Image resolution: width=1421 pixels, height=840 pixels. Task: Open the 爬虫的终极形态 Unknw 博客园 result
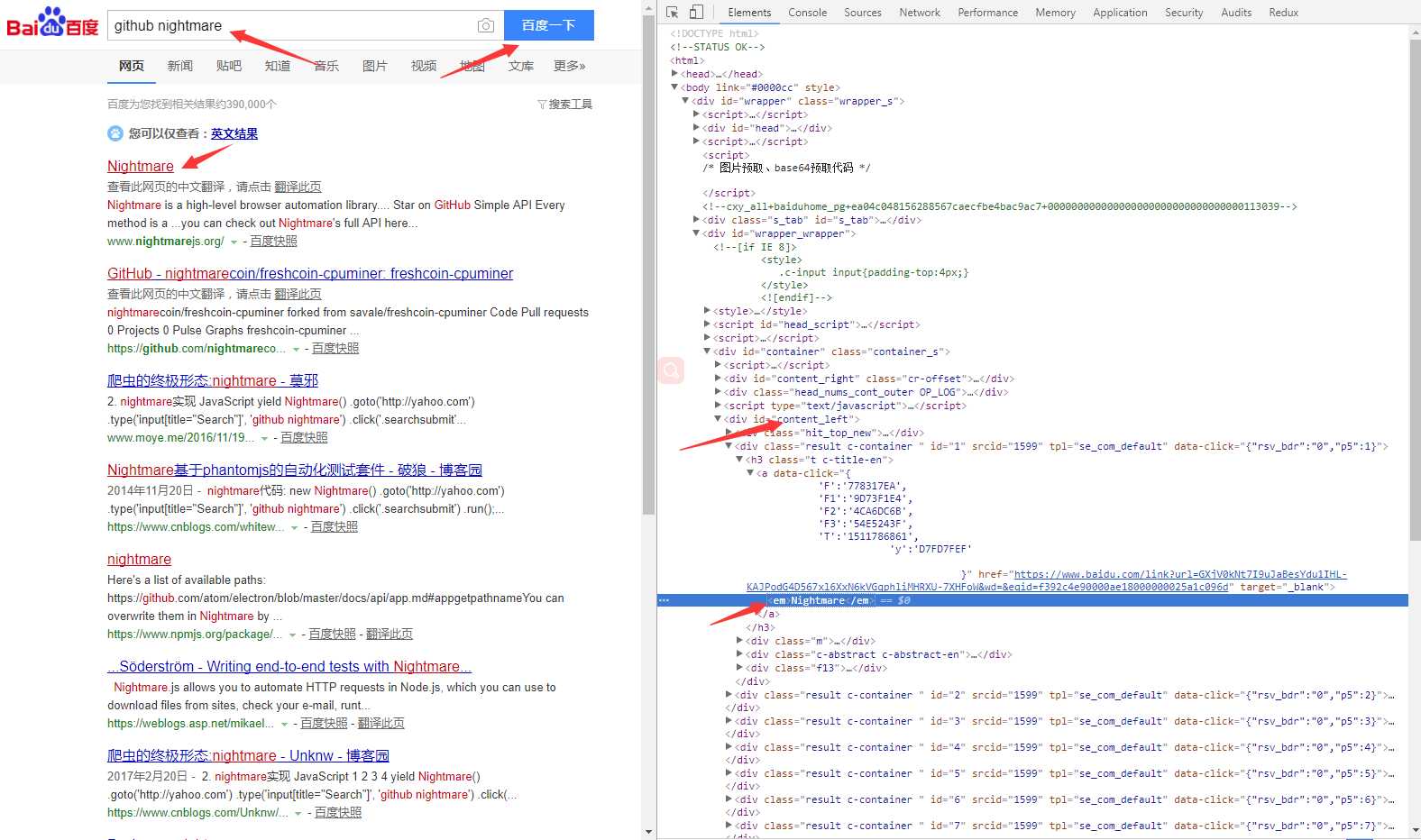(248, 755)
